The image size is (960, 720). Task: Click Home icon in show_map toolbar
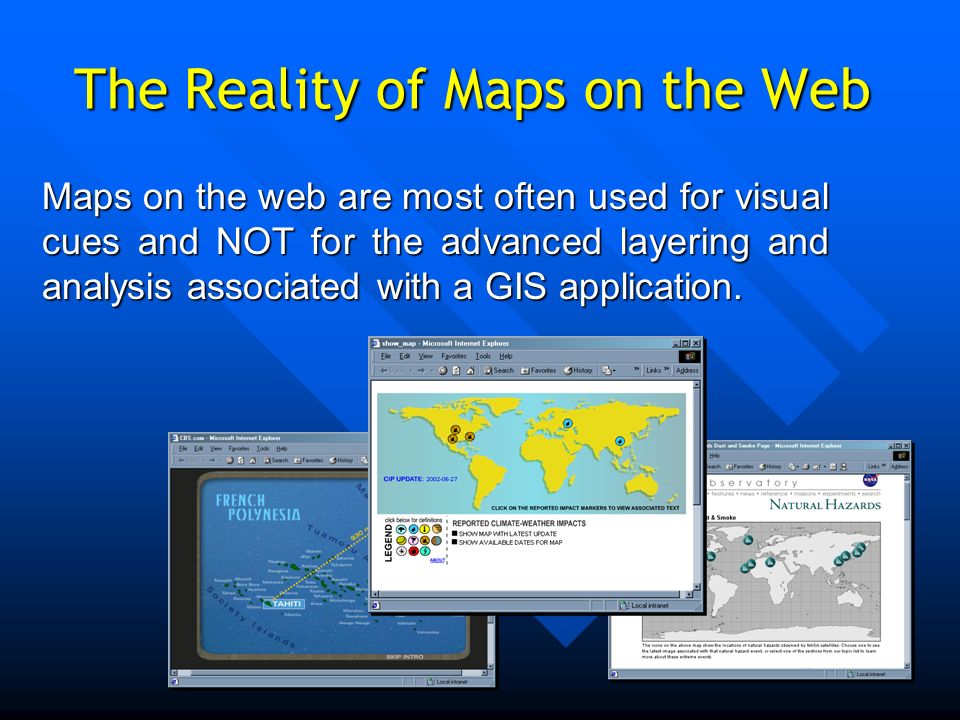470,370
